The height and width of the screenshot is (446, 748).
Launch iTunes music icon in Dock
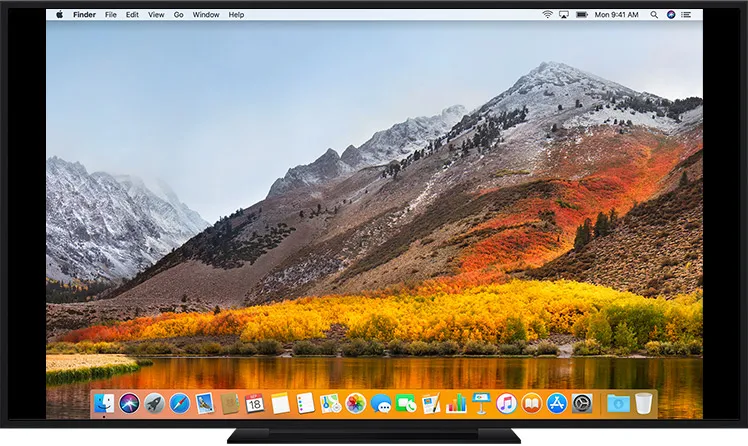pyautogui.click(x=507, y=403)
